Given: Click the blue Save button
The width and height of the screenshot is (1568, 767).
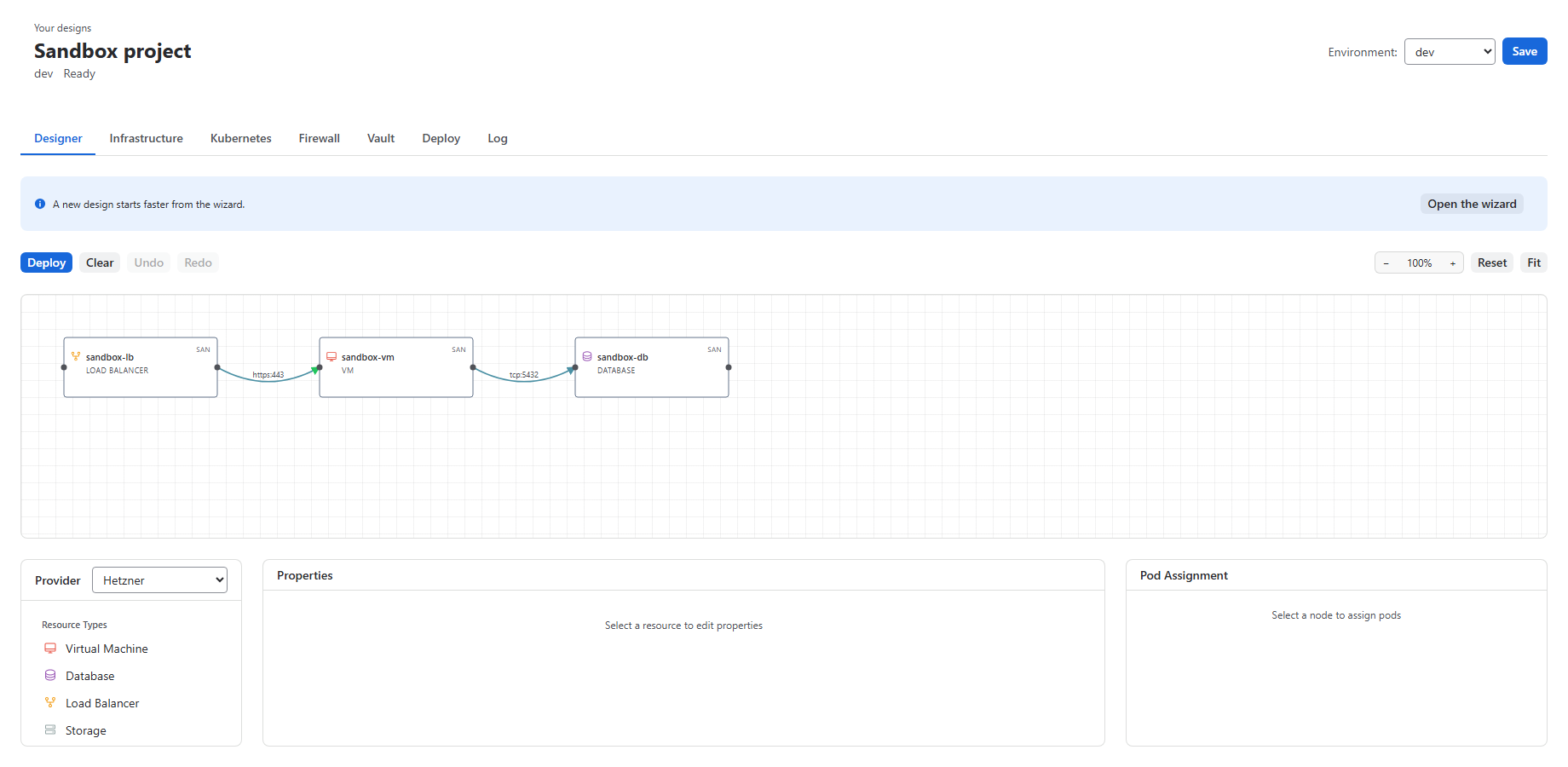Looking at the screenshot, I should tap(1525, 51).
